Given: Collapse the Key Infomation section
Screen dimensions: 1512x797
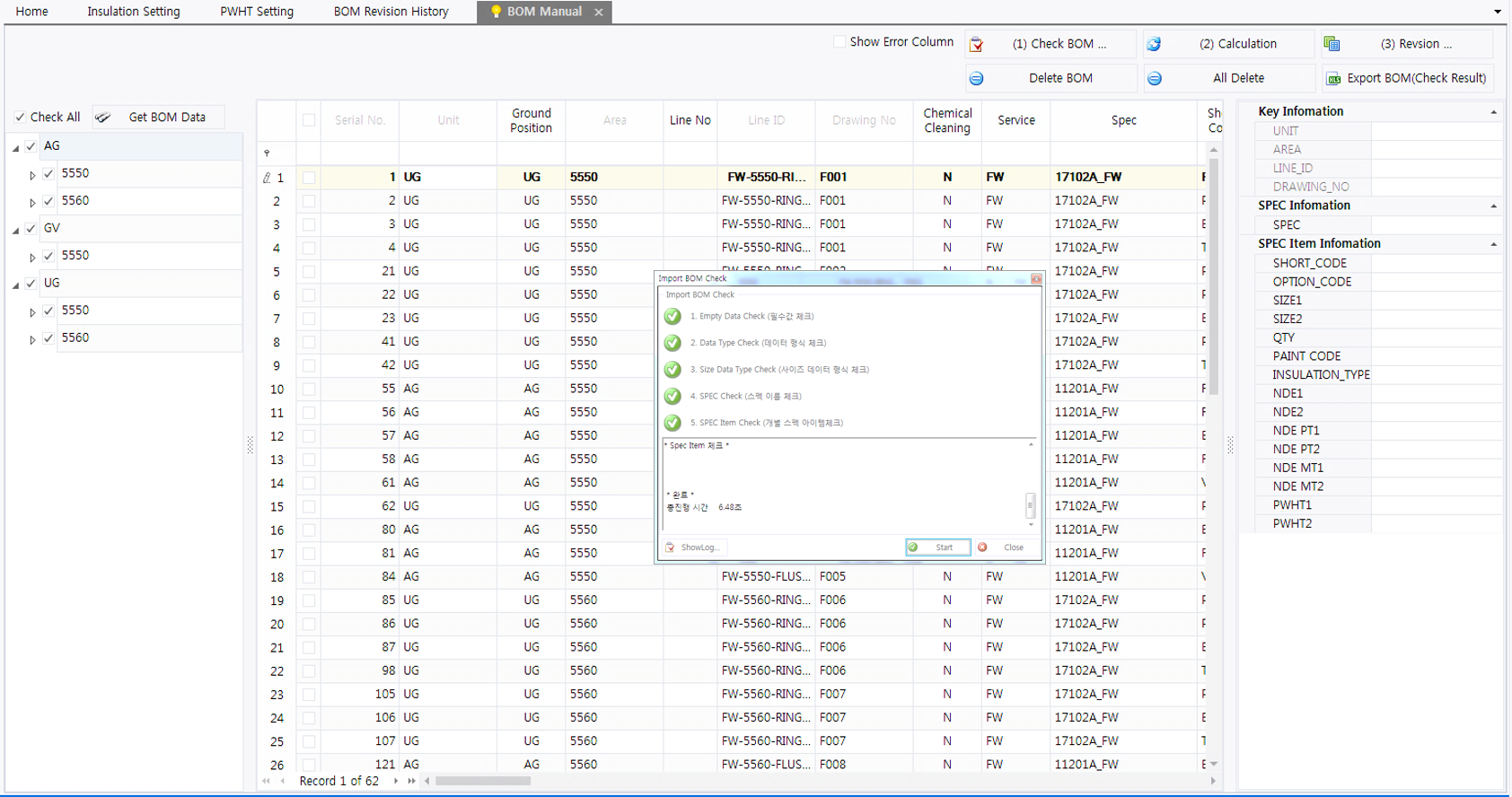Looking at the screenshot, I should [1493, 112].
